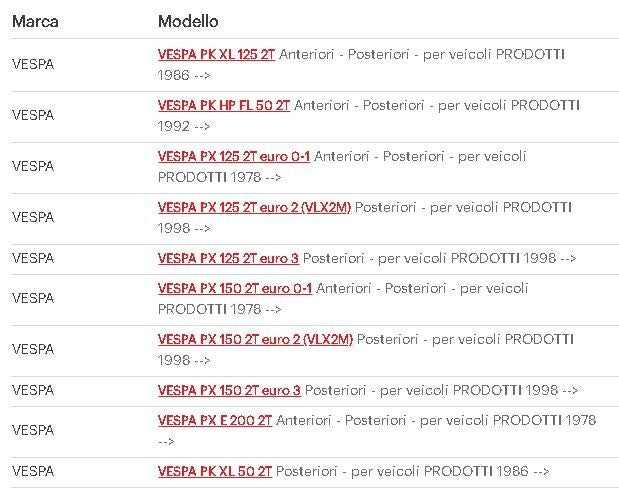Open the VESPA PK XL 125 2T link
Image resolution: width=619 pixels, height=494 pixels.
(x=216, y=54)
